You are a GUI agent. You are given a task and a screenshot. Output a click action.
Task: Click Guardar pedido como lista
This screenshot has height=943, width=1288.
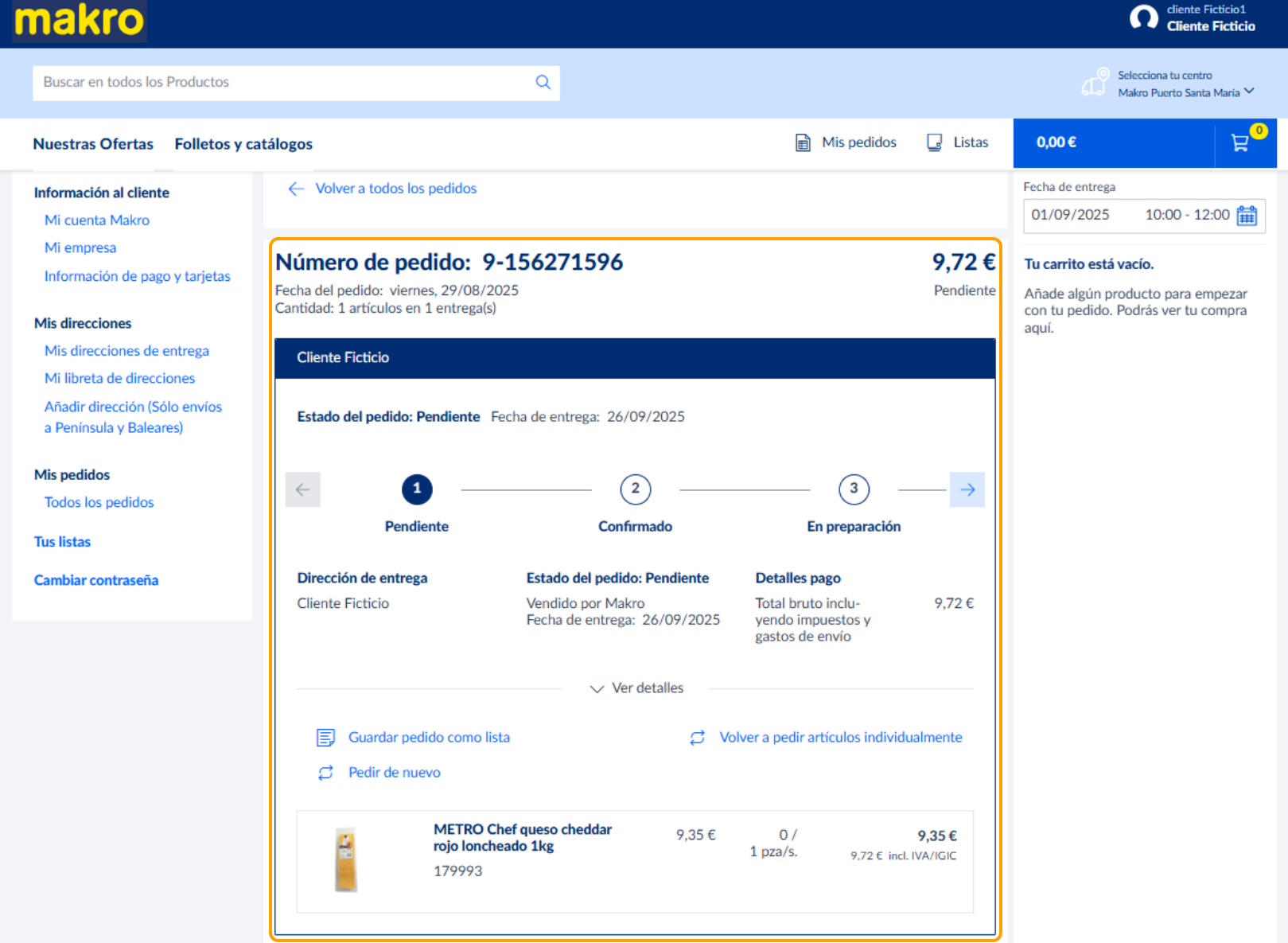coord(429,738)
